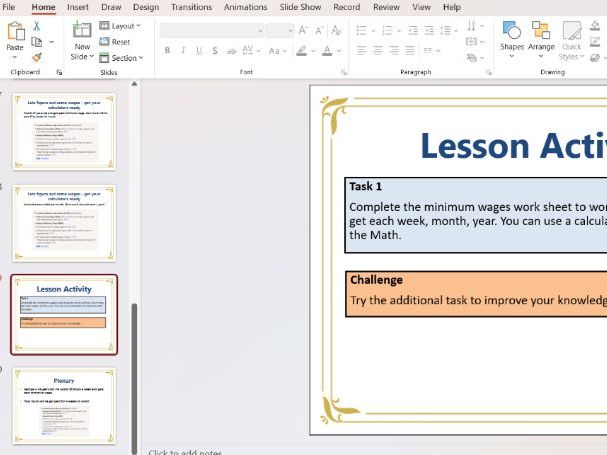Screen dimensions: 607x455
Task: Click slide panel scrollbar up arrow
Action: (134, 84)
